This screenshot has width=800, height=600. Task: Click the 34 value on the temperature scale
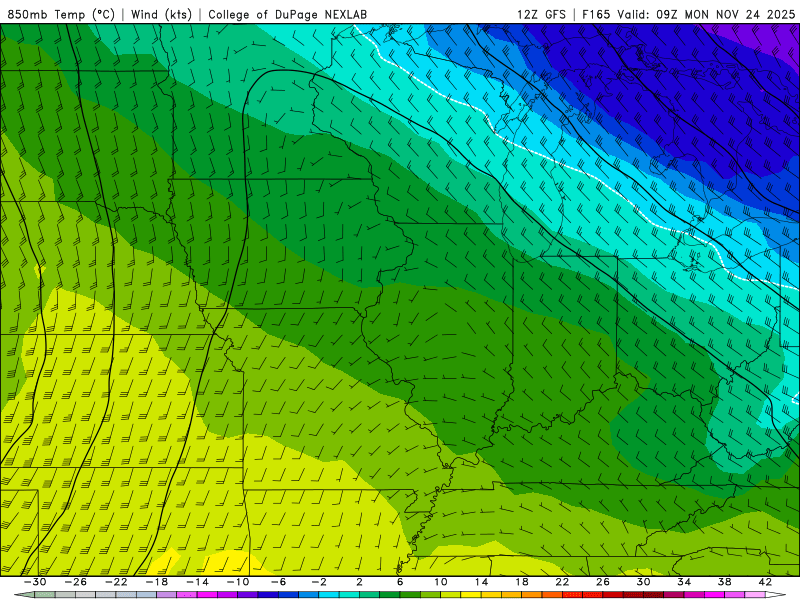click(684, 582)
